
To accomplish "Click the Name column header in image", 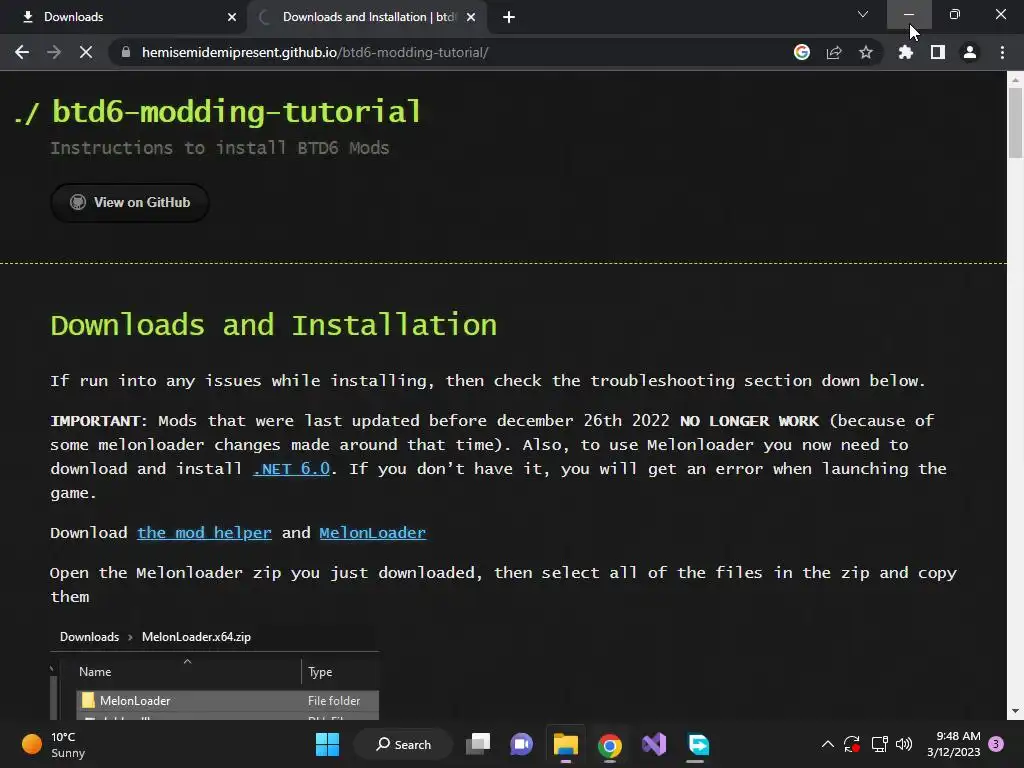I will coord(95,672).
